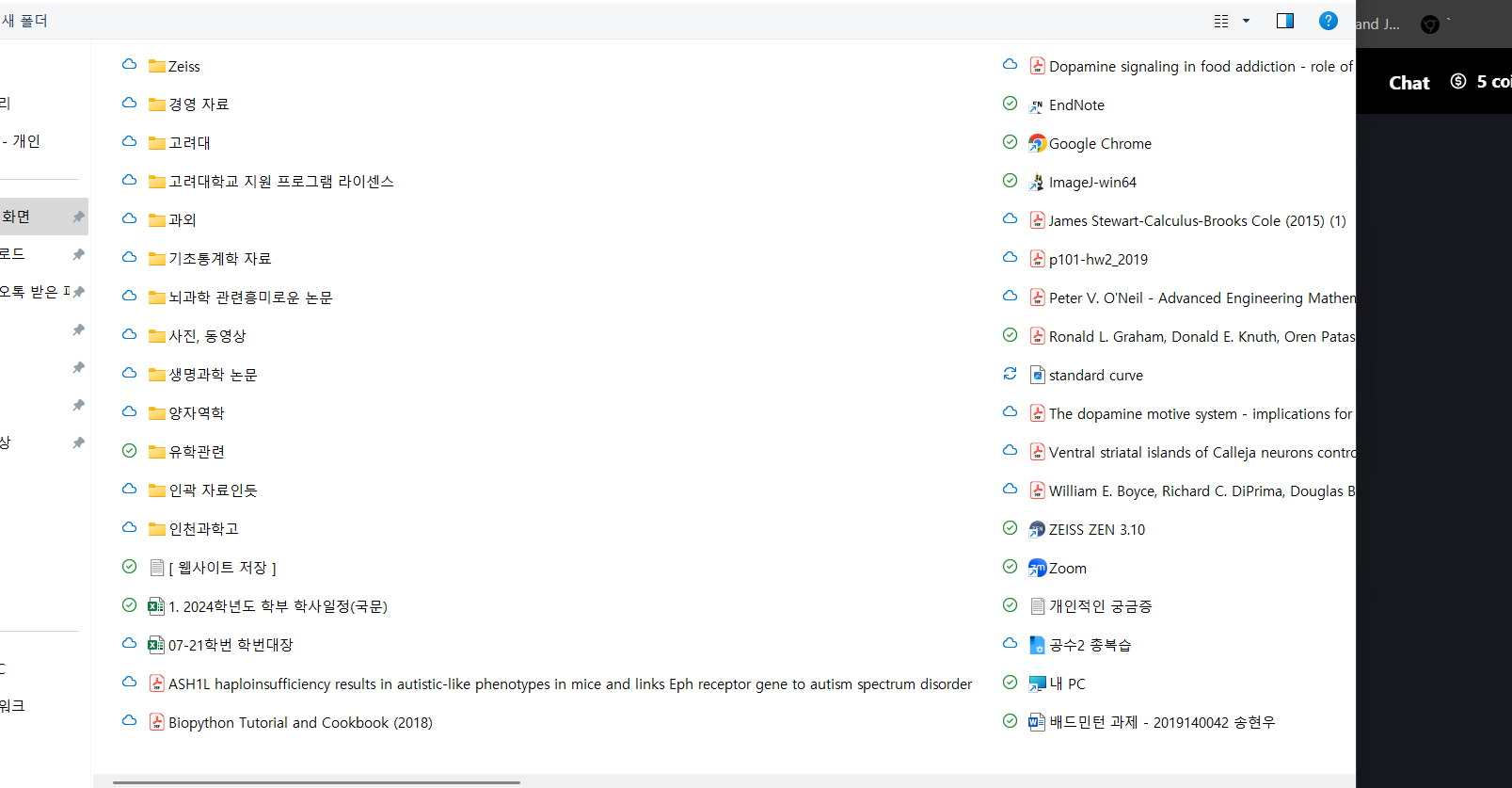Click the horizontal scrollbar at the bottom
Image resolution: width=1512 pixels, height=788 pixels.
point(316,781)
